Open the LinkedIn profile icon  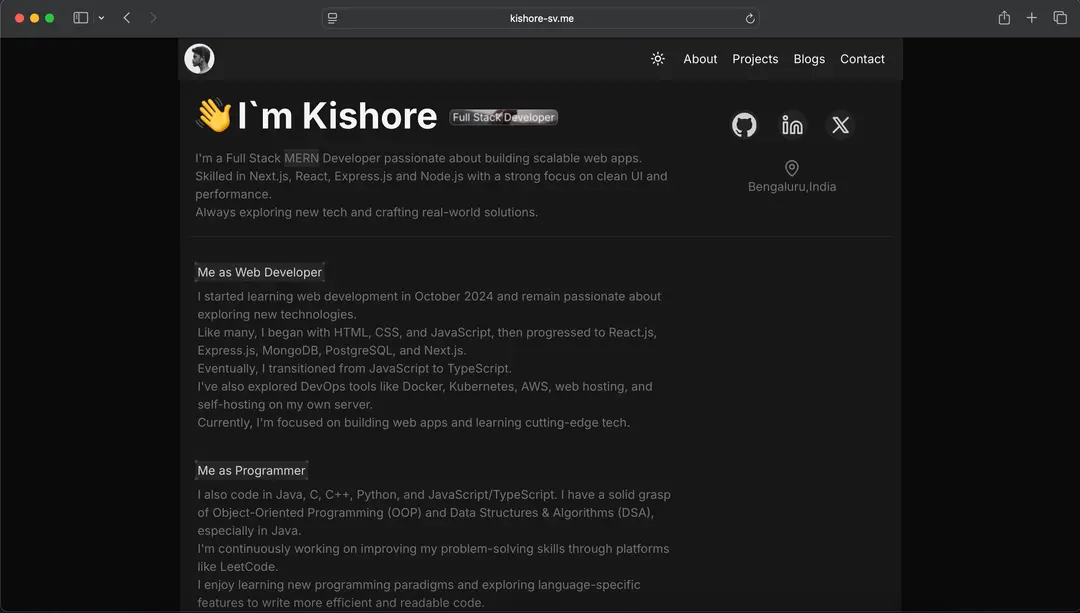pyautogui.click(x=792, y=125)
